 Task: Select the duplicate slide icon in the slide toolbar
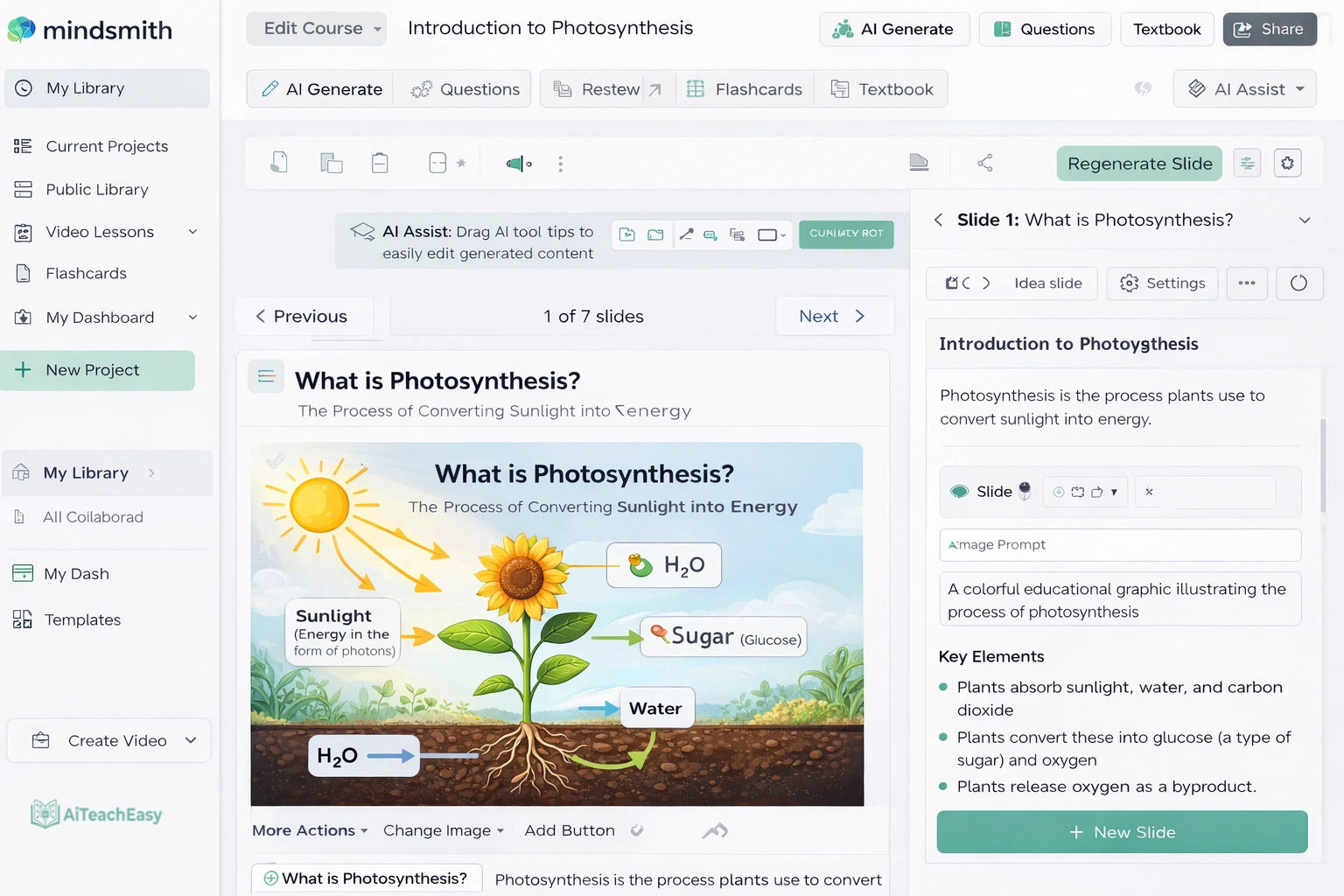331,163
